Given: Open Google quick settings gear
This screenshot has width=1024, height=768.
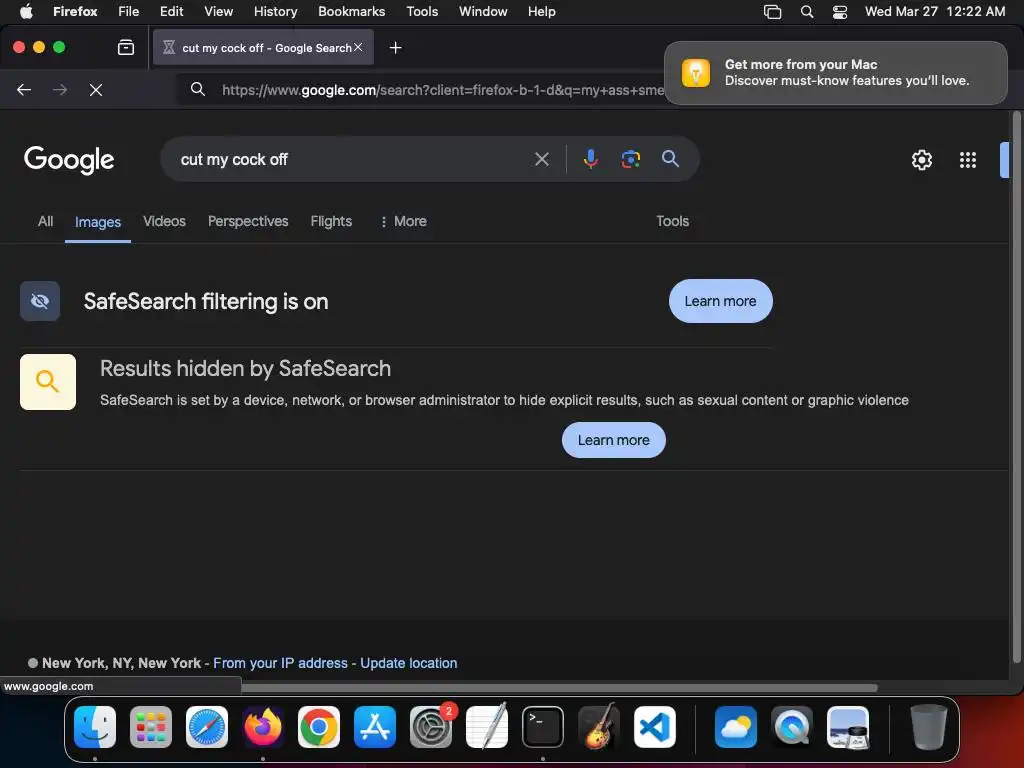Looking at the screenshot, I should click(921, 160).
